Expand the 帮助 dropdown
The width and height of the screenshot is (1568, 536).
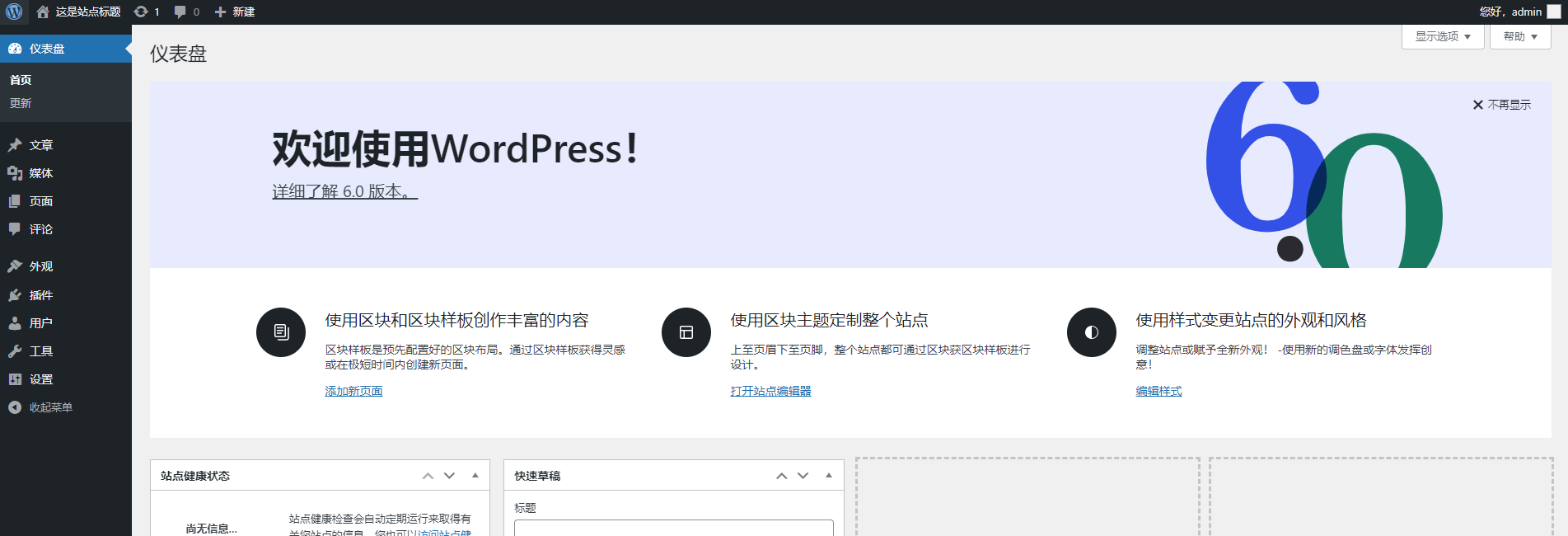pyautogui.click(x=1520, y=36)
